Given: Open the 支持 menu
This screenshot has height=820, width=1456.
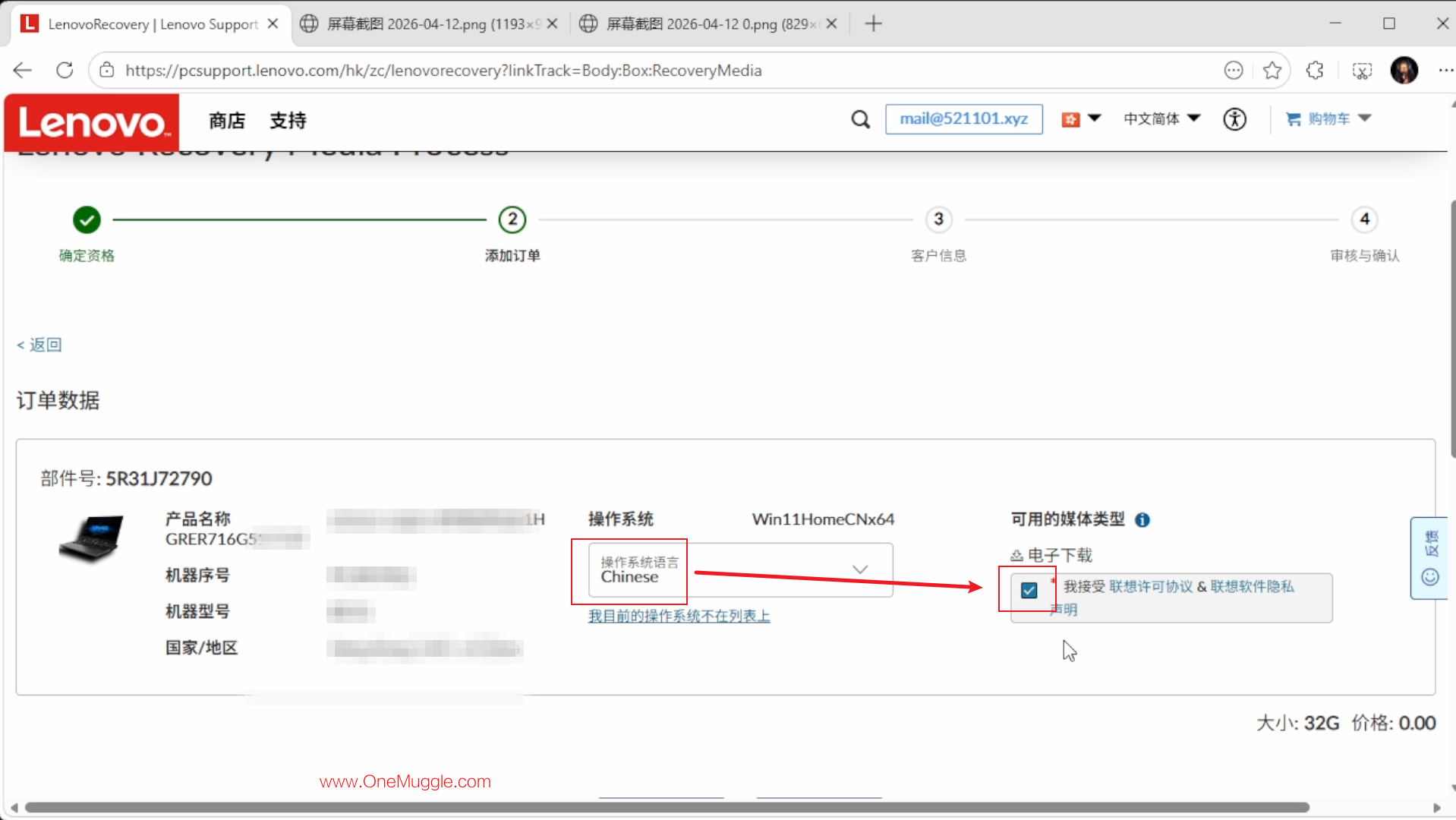Looking at the screenshot, I should coord(288,121).
